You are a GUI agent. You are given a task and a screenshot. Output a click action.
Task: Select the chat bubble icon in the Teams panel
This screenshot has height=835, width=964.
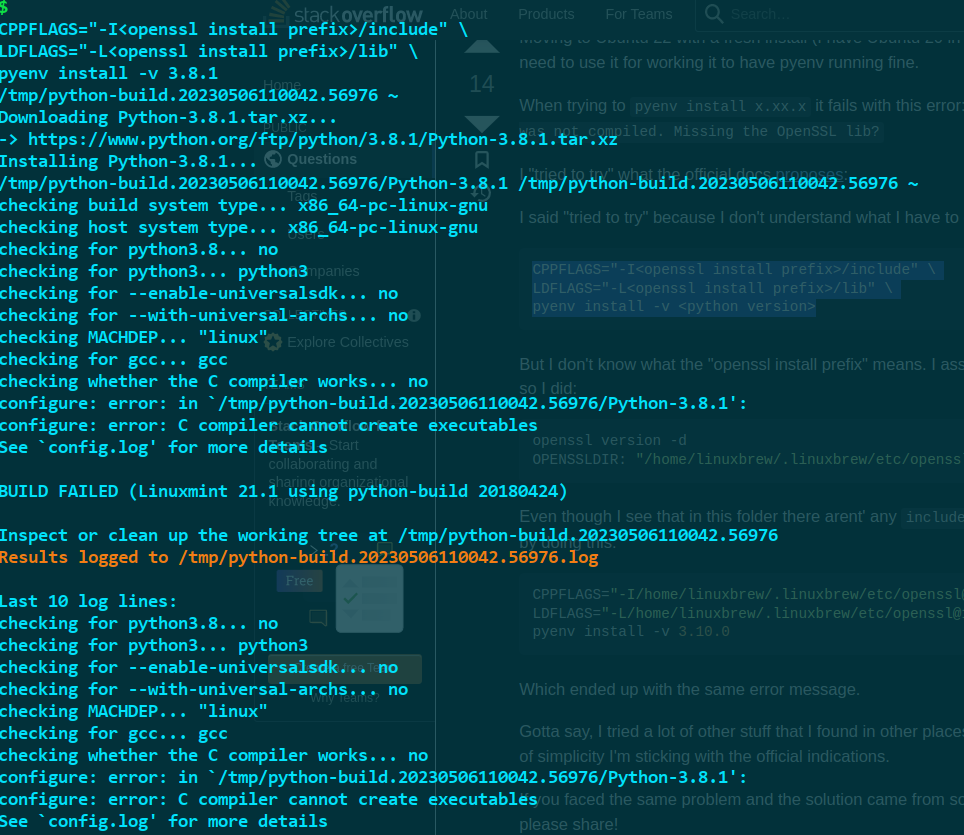pyautogui.click(x=319, y=615)
